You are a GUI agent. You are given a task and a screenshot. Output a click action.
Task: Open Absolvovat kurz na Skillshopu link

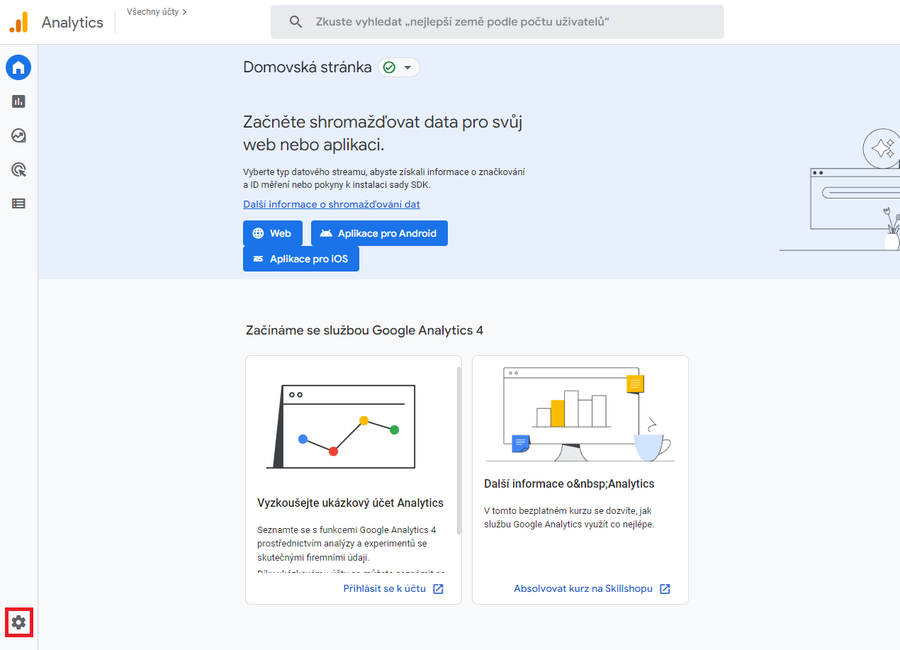(591, 589)
